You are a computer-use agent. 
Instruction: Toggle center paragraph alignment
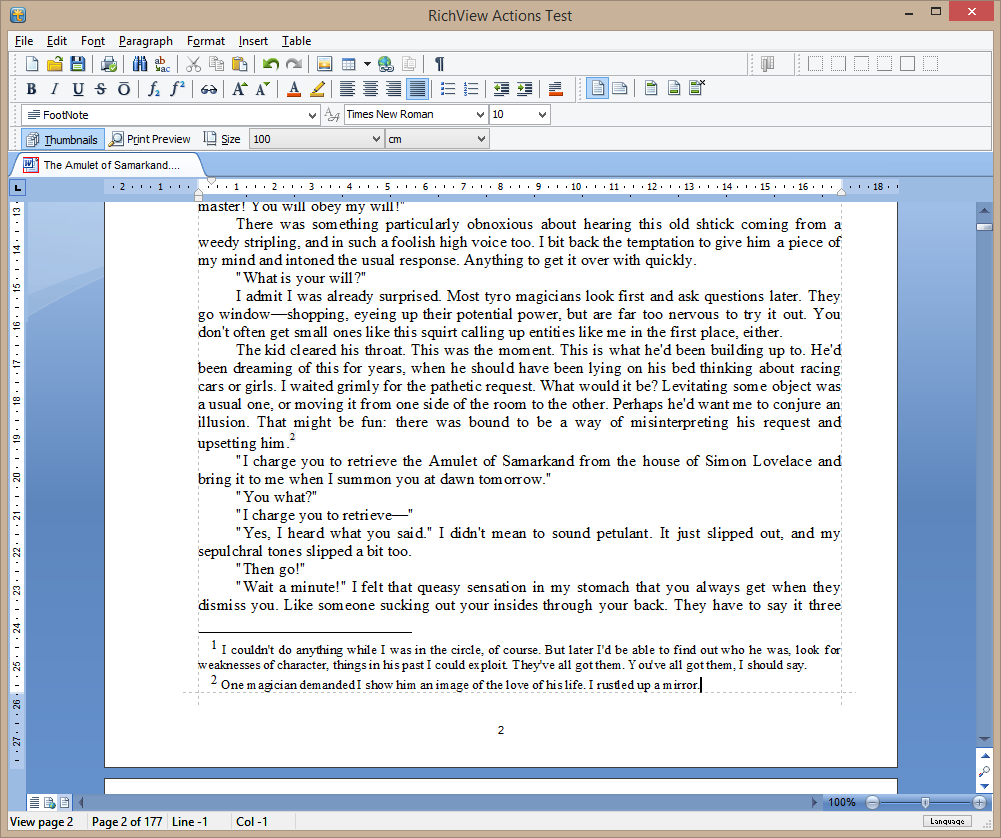(x=370, y=89)
